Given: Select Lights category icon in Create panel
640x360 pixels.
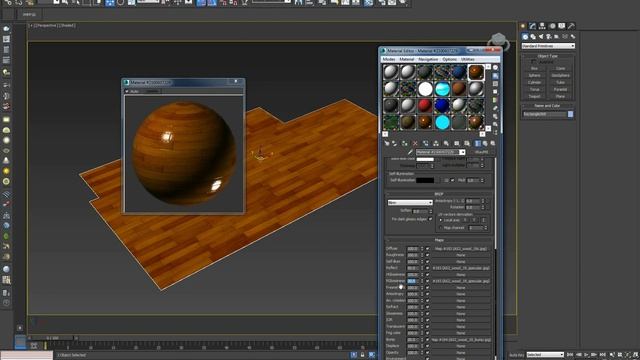Looking at the screenshot, I should (541, 36).
